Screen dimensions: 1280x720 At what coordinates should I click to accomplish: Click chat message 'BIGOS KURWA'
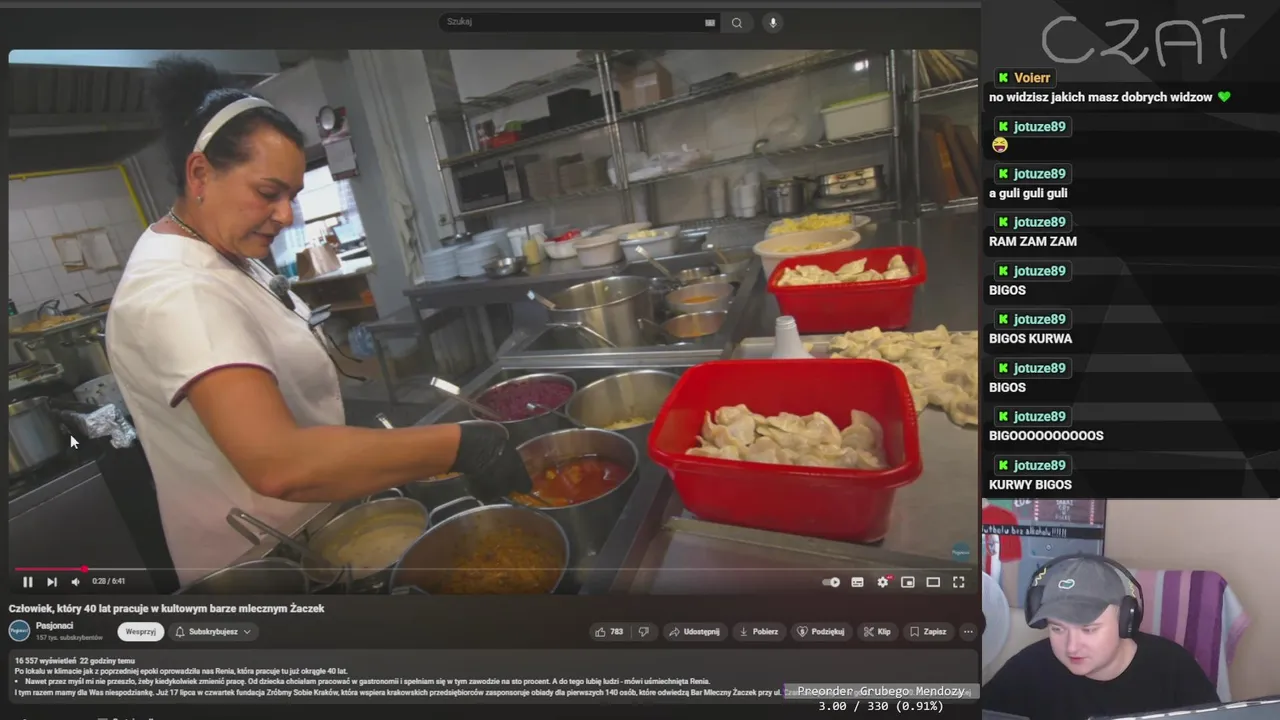tap(1030, 338)
